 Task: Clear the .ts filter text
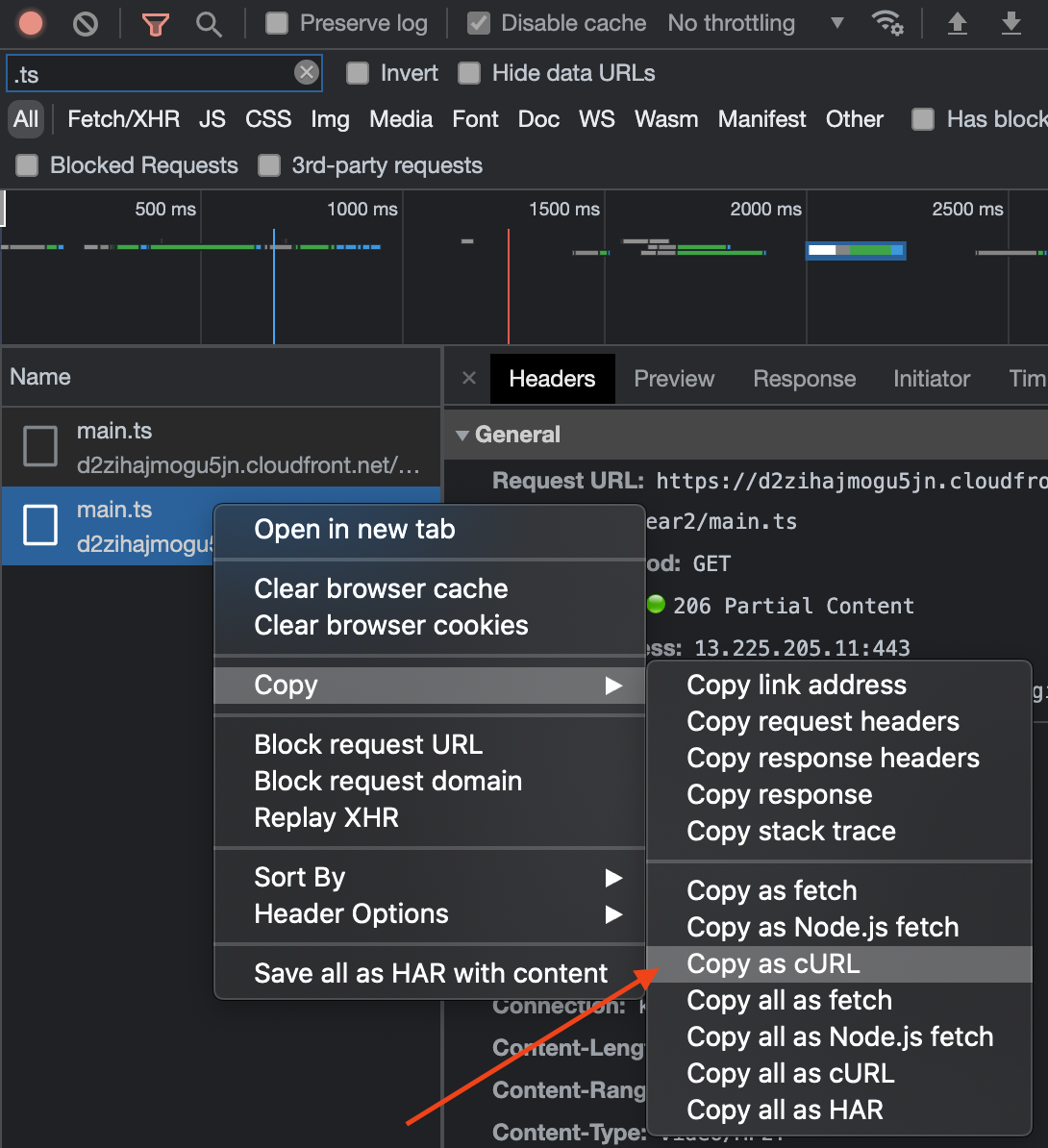(x=306, y=72)
